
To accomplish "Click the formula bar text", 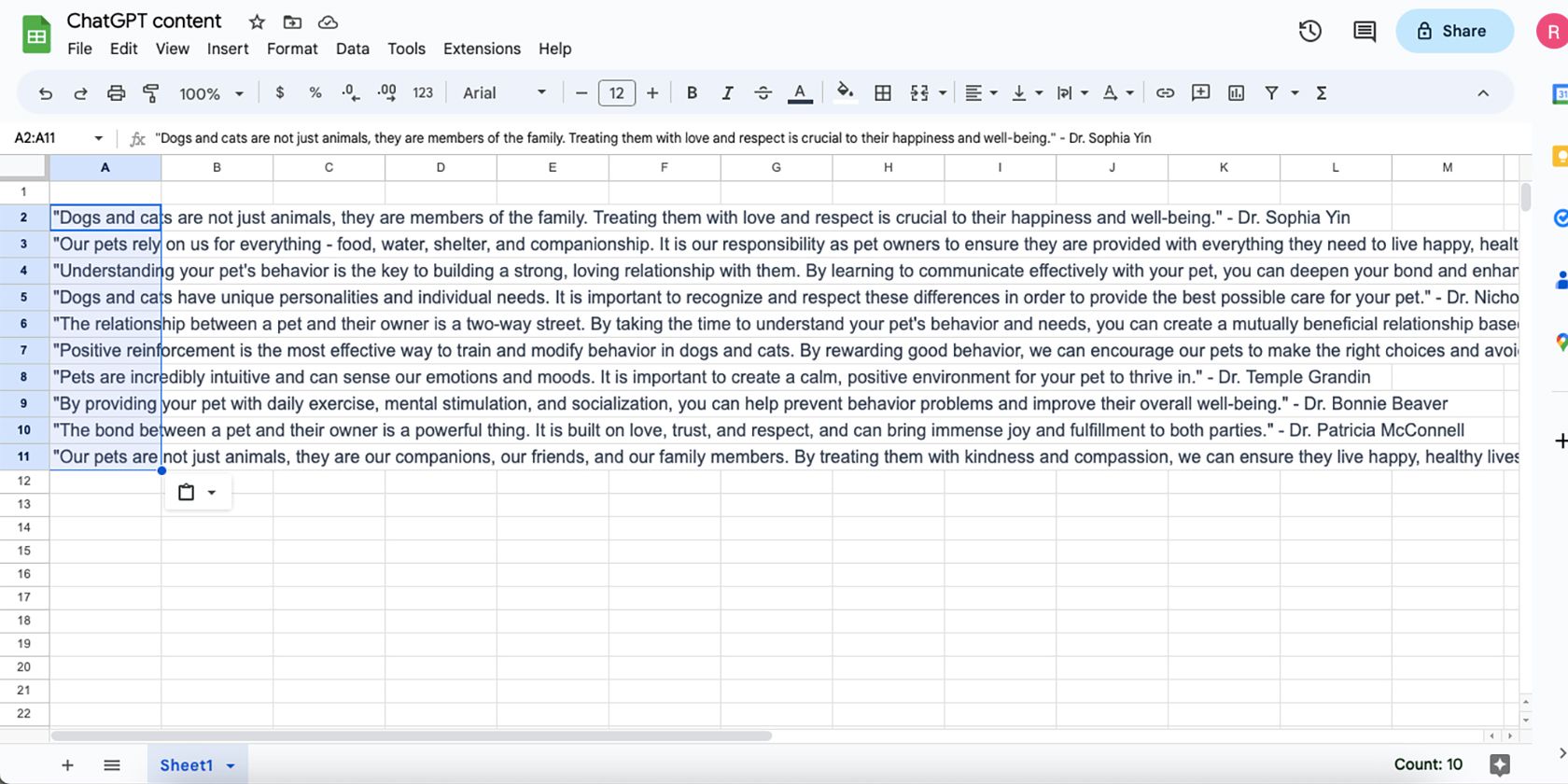I will click(x=652, y=138).
